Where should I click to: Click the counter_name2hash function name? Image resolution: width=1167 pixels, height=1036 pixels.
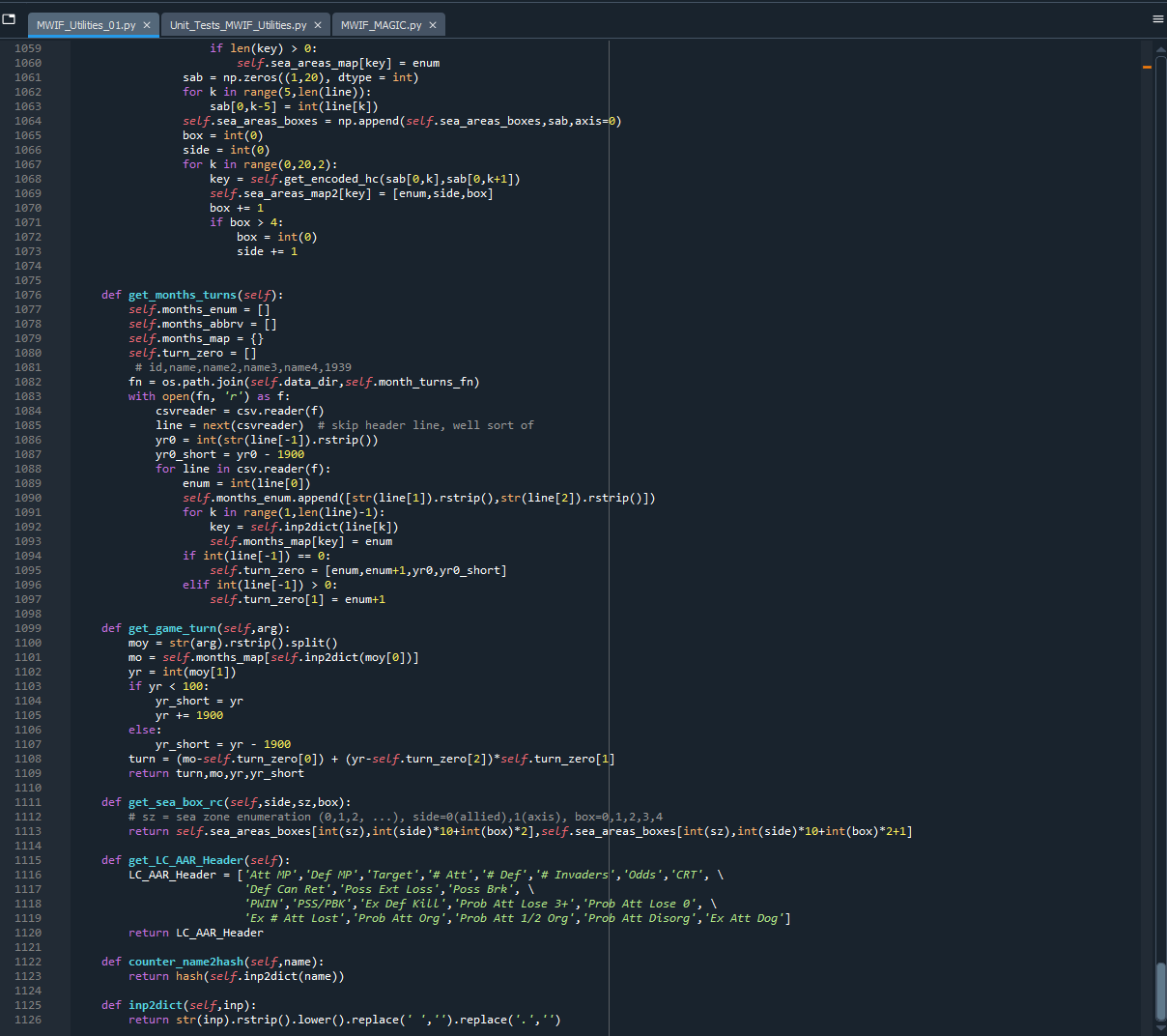[x=185, y=962]
